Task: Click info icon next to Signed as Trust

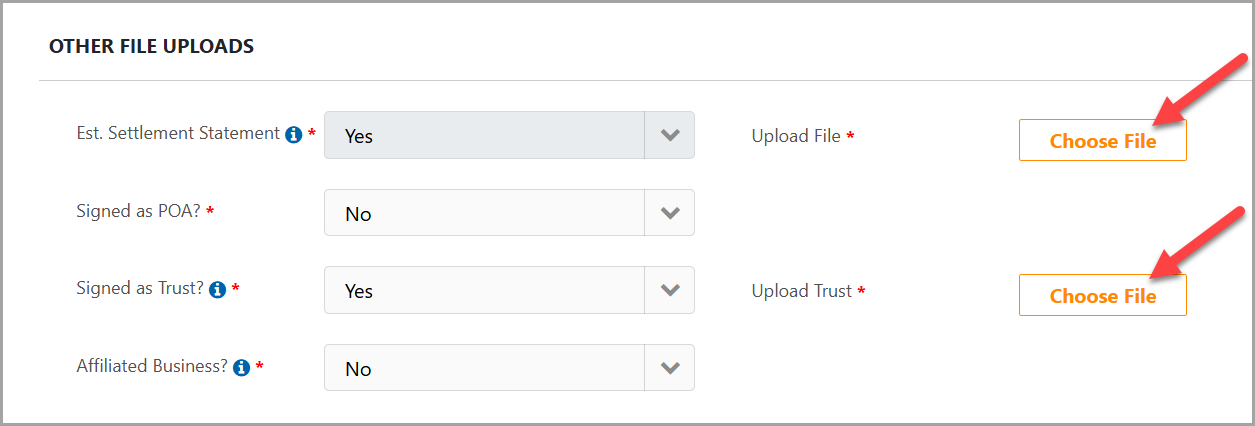Action: pyautogui.click(x=217, y=289)
